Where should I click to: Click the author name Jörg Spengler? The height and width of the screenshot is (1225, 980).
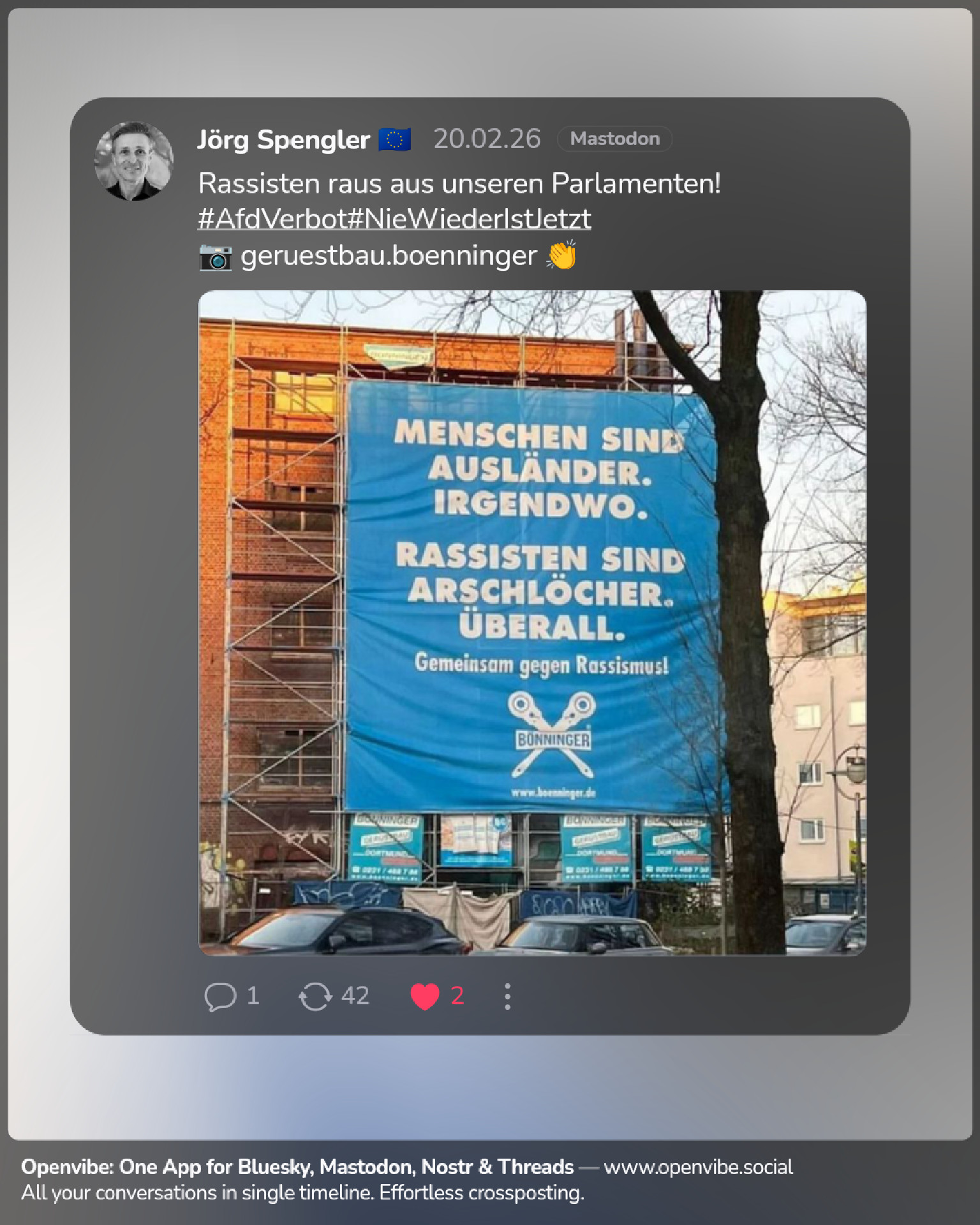pyautogui.click(x=283, y=139)
